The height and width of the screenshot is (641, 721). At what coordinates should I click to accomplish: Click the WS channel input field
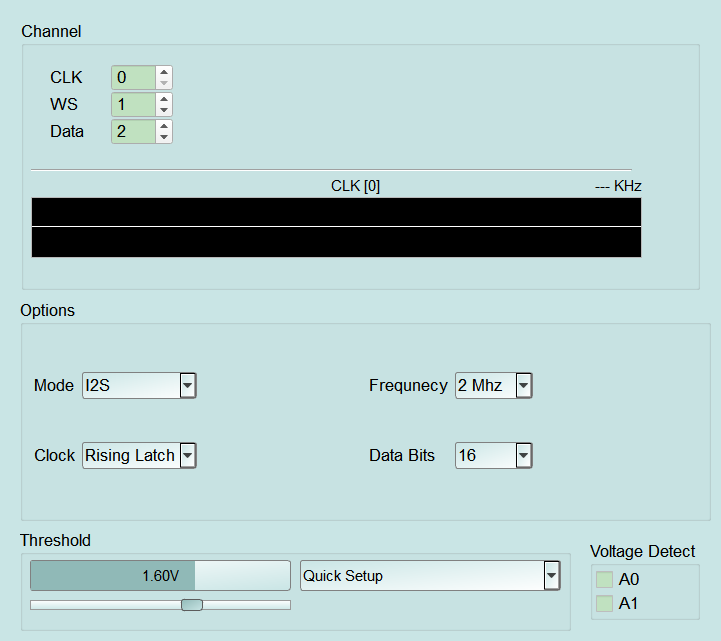(x=133, y=104)
